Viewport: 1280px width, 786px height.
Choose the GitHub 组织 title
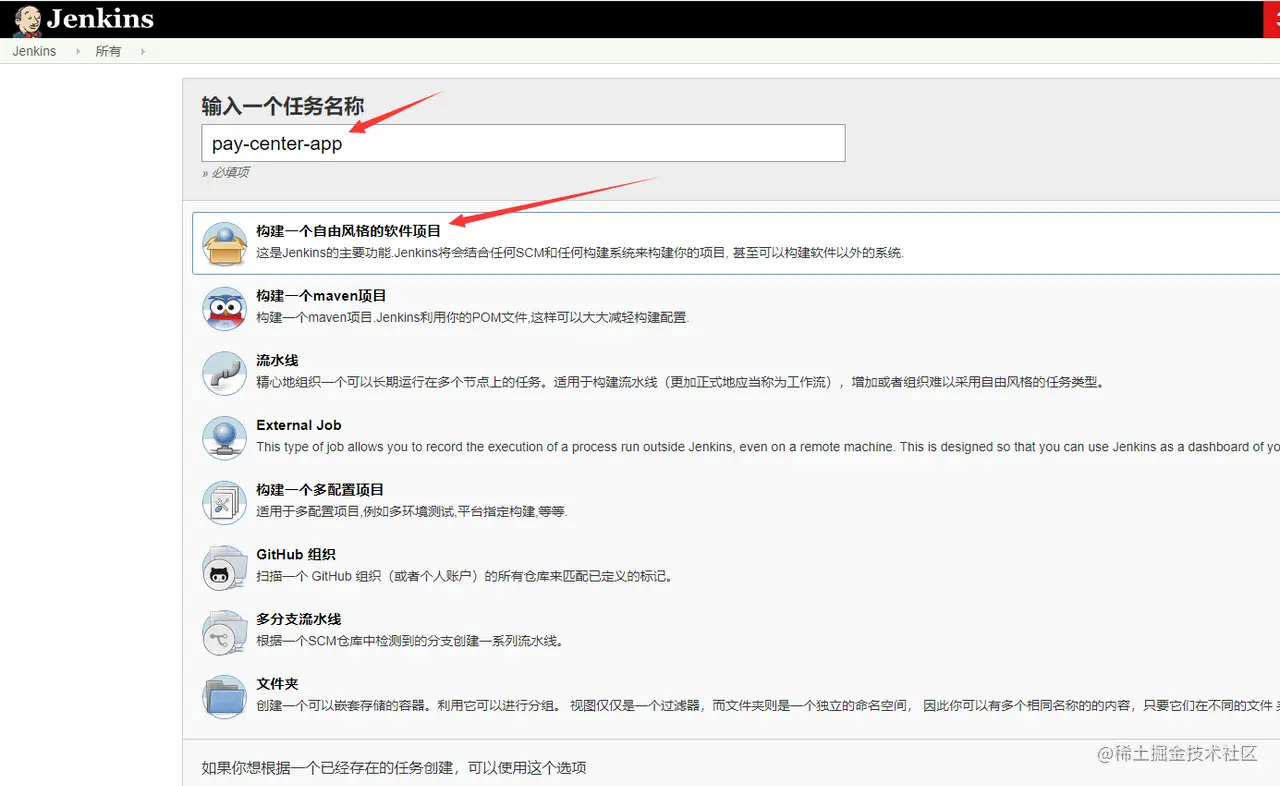pos(296,554)
